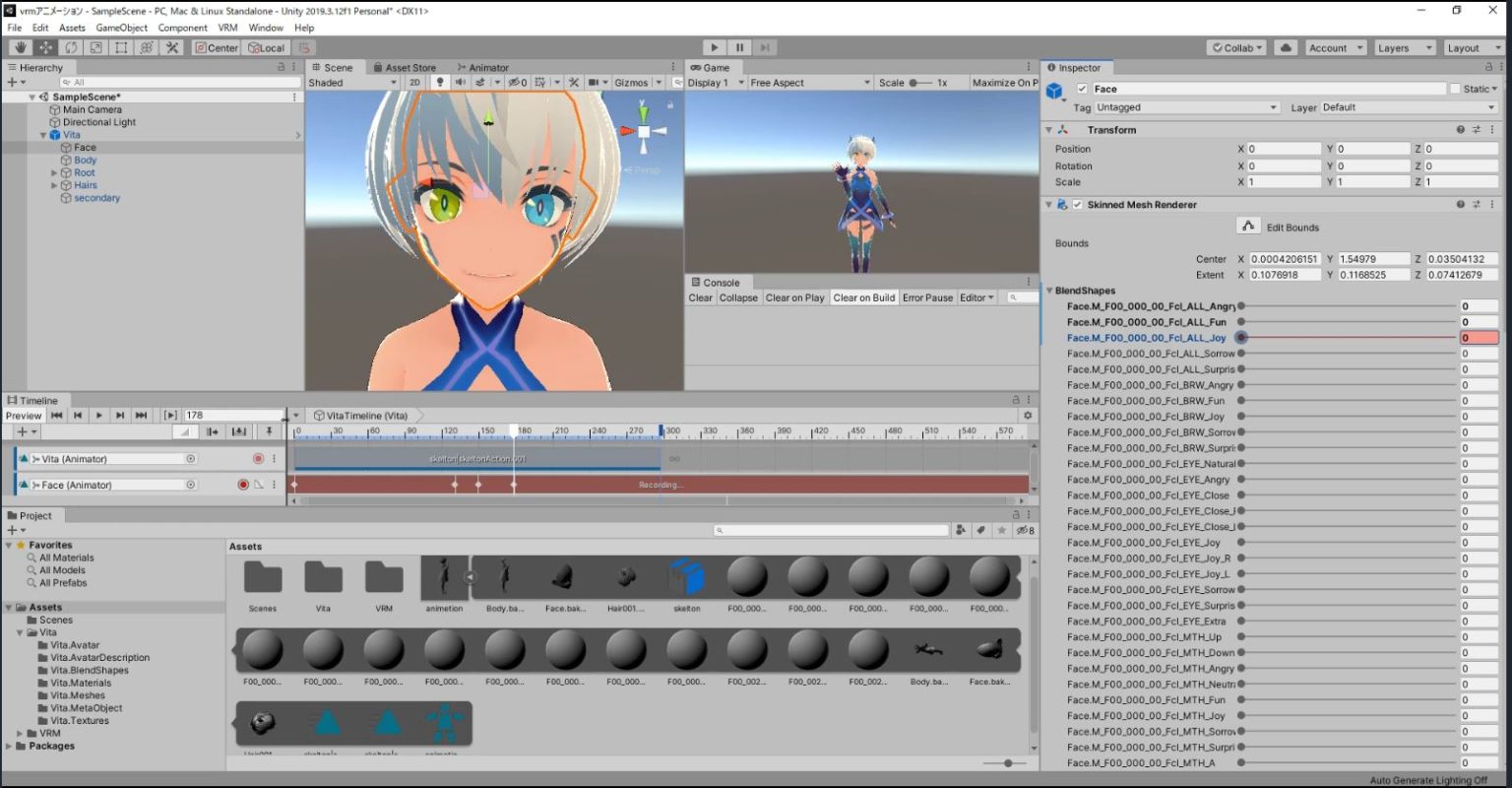The height and width of the screenshot is (788, 1512).
Task: Open the Shaded draw mode dropdown
Action: pyautogui.click(x=351, y=83)
